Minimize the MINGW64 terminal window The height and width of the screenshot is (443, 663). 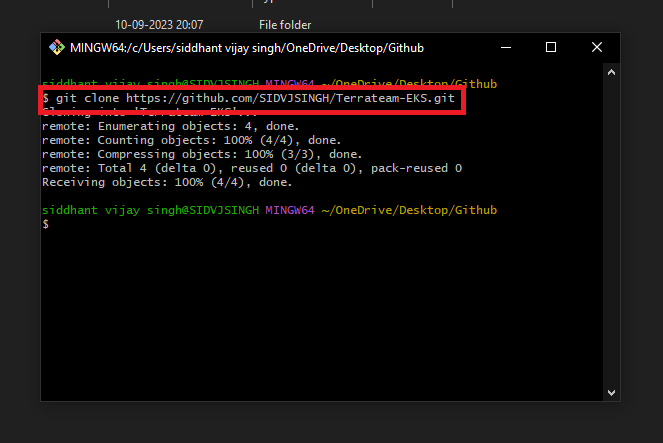[x=506, y=47]
